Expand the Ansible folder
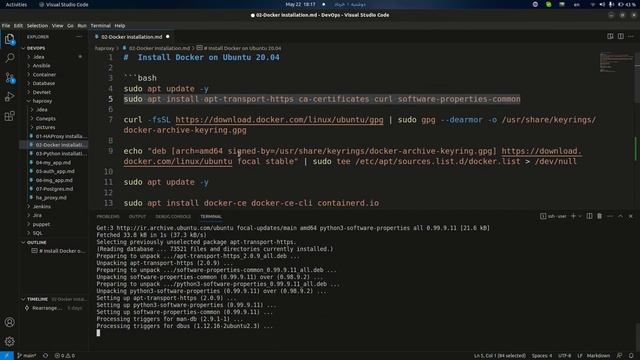Screen dimensions: 640x360 (x=41, y=65)
